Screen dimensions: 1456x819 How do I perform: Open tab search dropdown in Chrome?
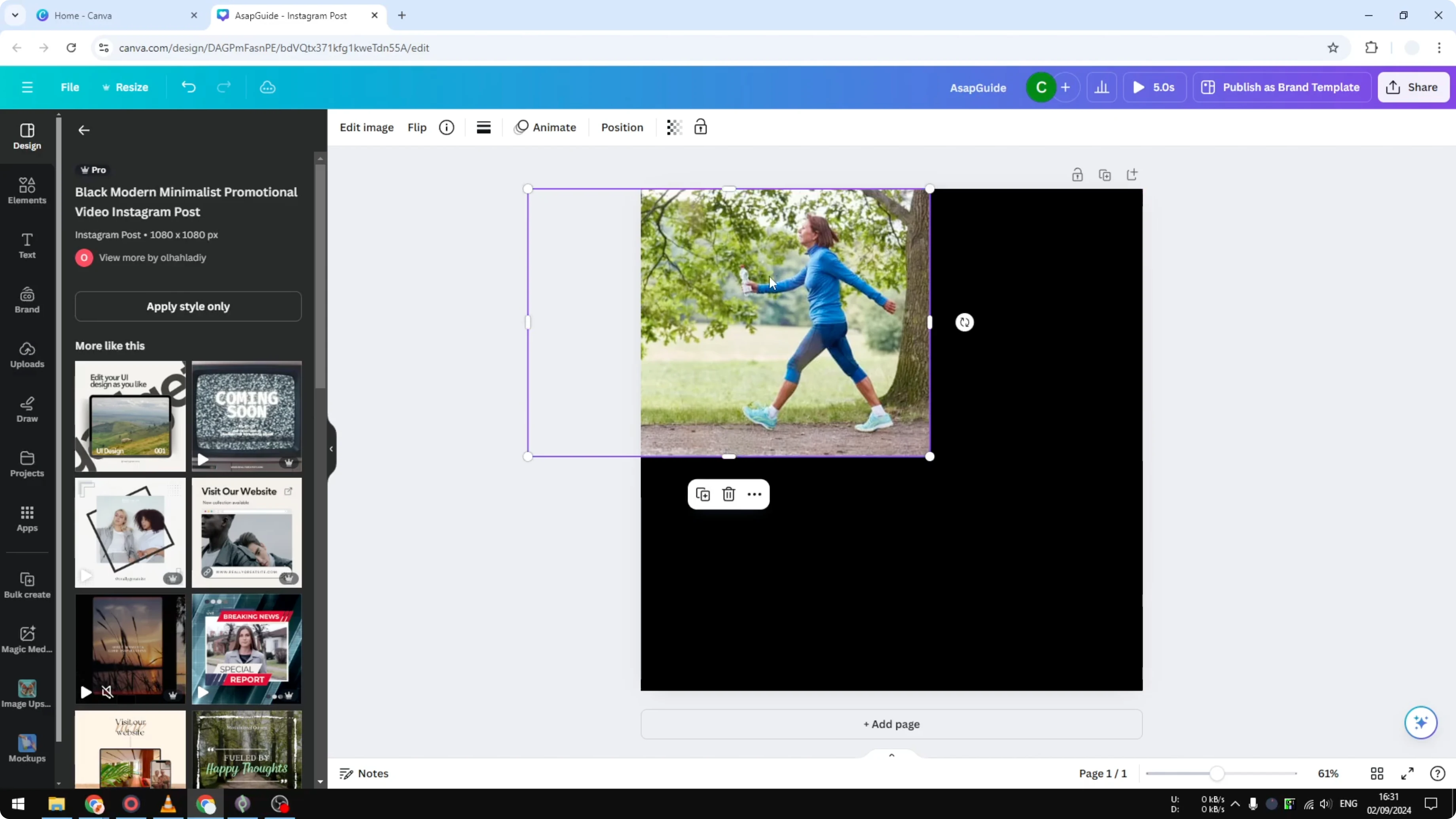pos(15,15)
